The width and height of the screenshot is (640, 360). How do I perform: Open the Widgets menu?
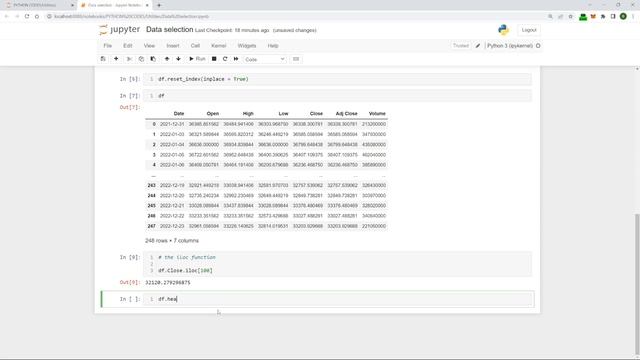click(x=247, y=46)
